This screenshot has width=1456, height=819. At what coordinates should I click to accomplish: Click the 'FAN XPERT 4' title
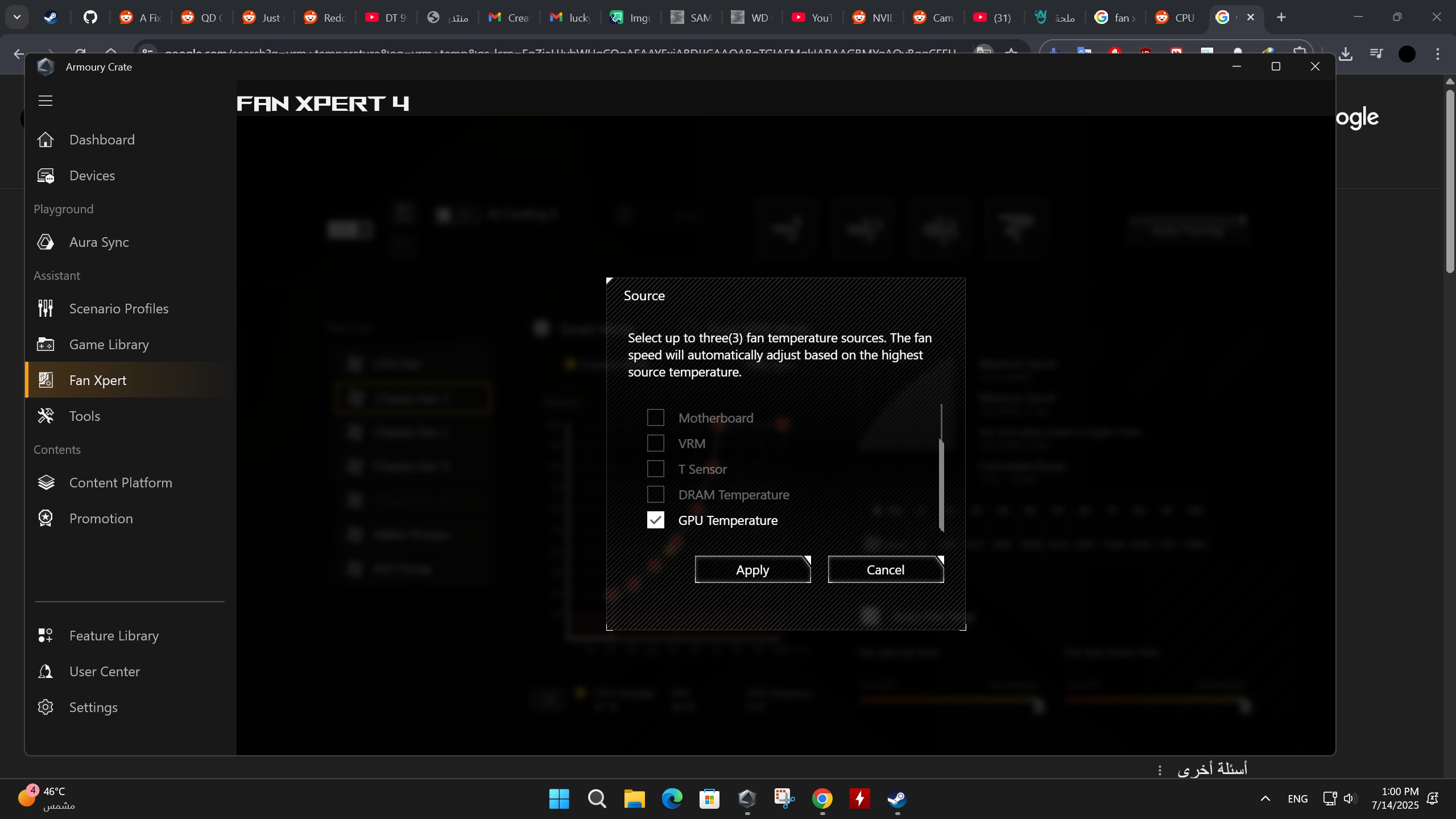[322, 104]
